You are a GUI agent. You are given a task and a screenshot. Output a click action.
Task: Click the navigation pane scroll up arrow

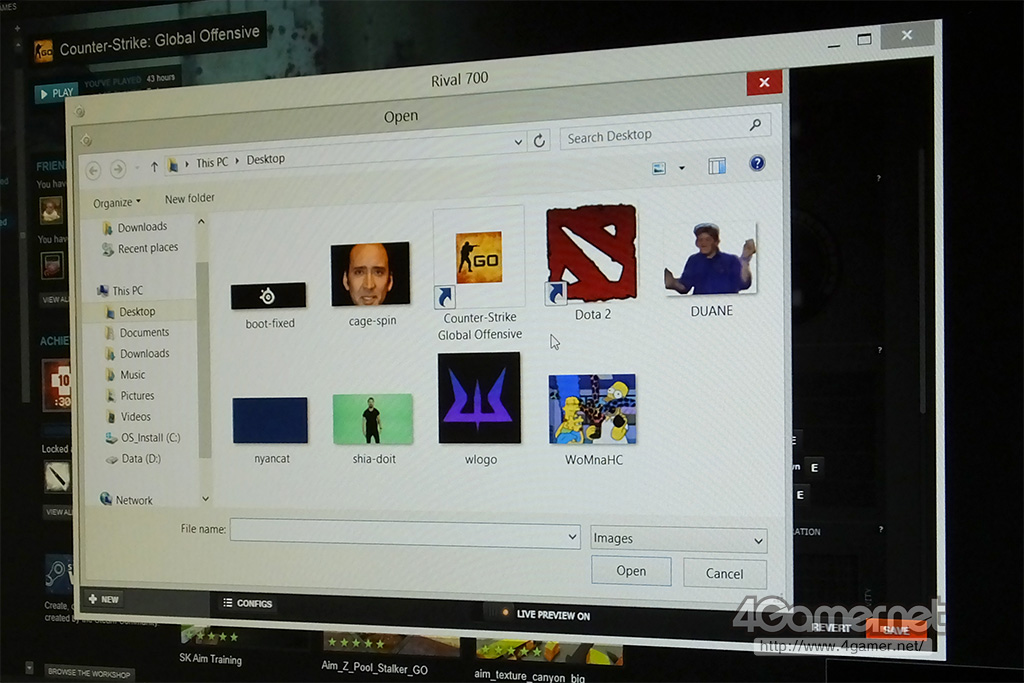tap(201, 222)
